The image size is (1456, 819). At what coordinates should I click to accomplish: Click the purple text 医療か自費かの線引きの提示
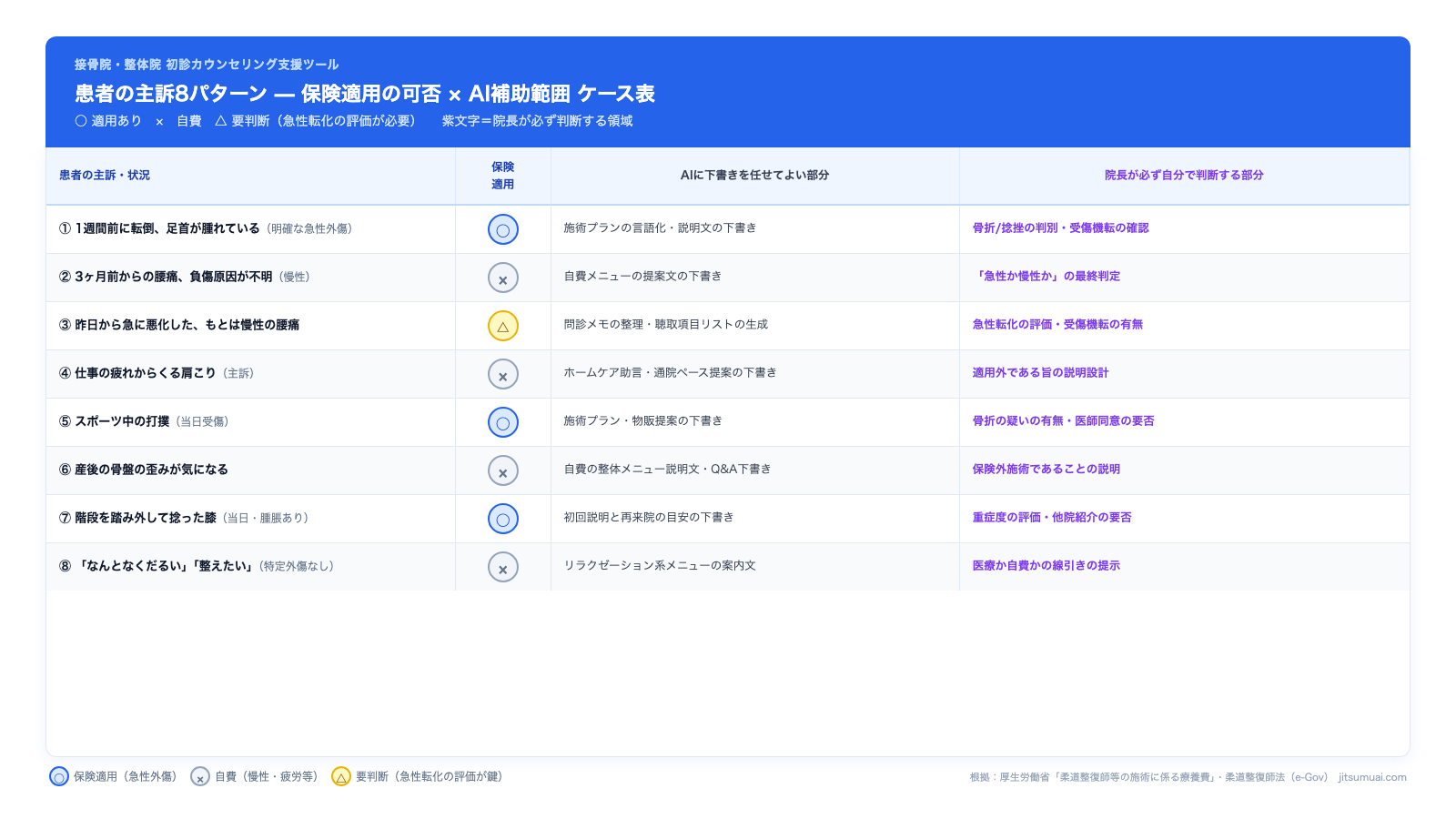click(1046, 565)
